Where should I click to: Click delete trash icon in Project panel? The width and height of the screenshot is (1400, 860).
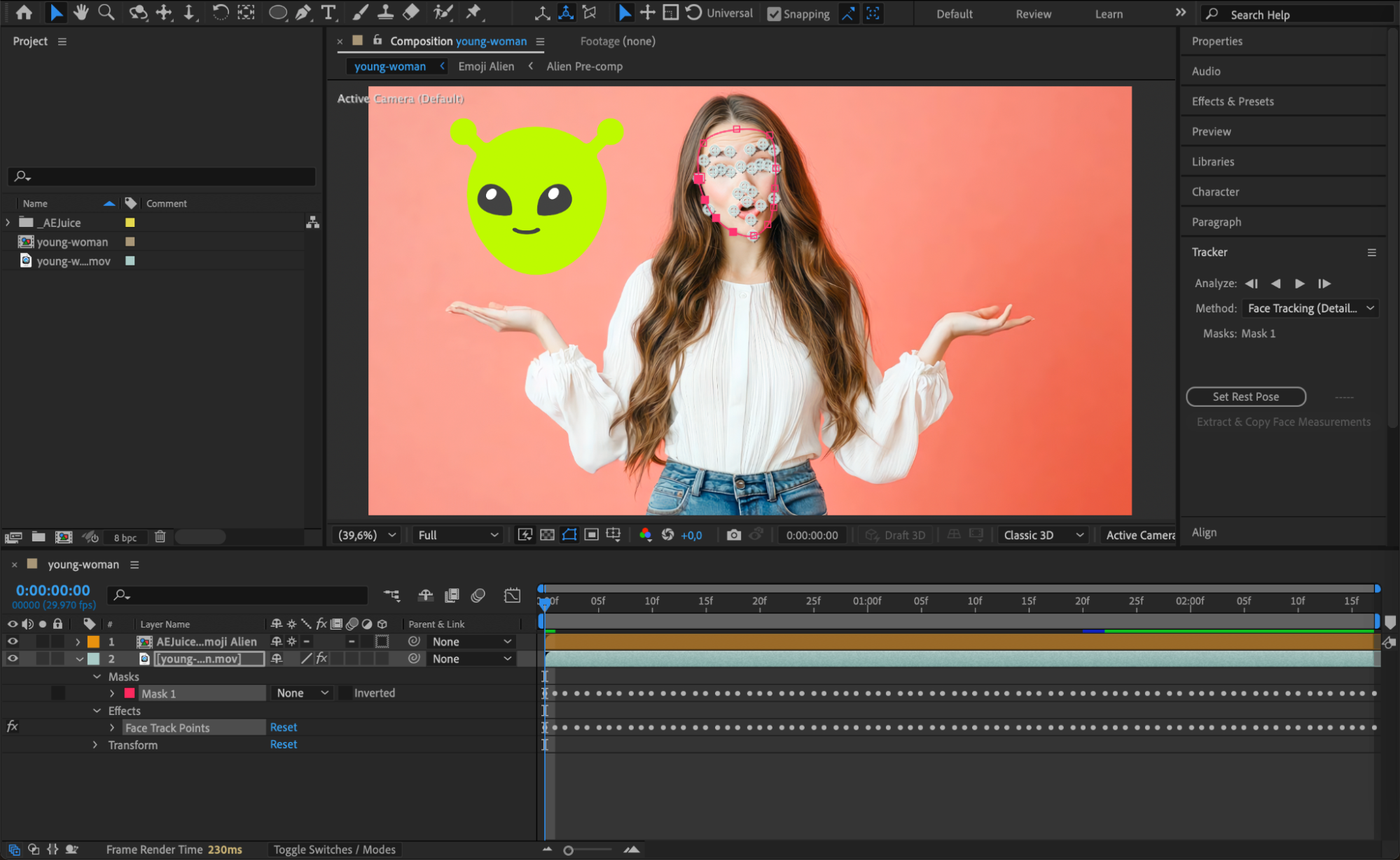pos(160,537)
